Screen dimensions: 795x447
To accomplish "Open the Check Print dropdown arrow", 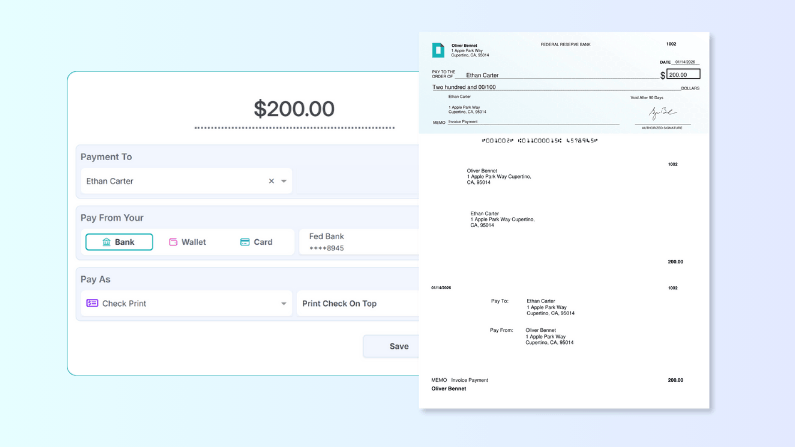I will pyautogui.click(x=284, y=304).
